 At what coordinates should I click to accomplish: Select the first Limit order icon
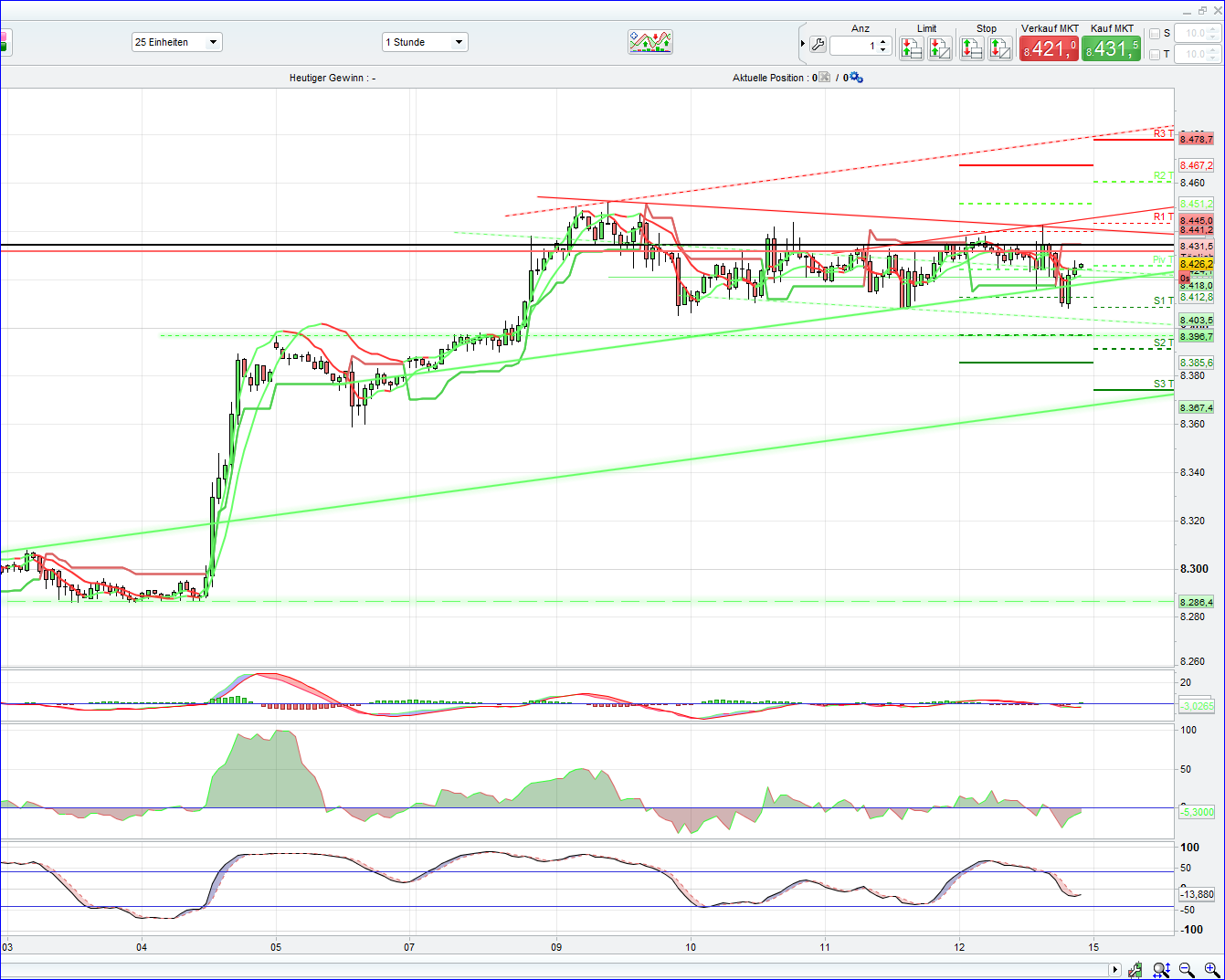(x=912, y=47)
